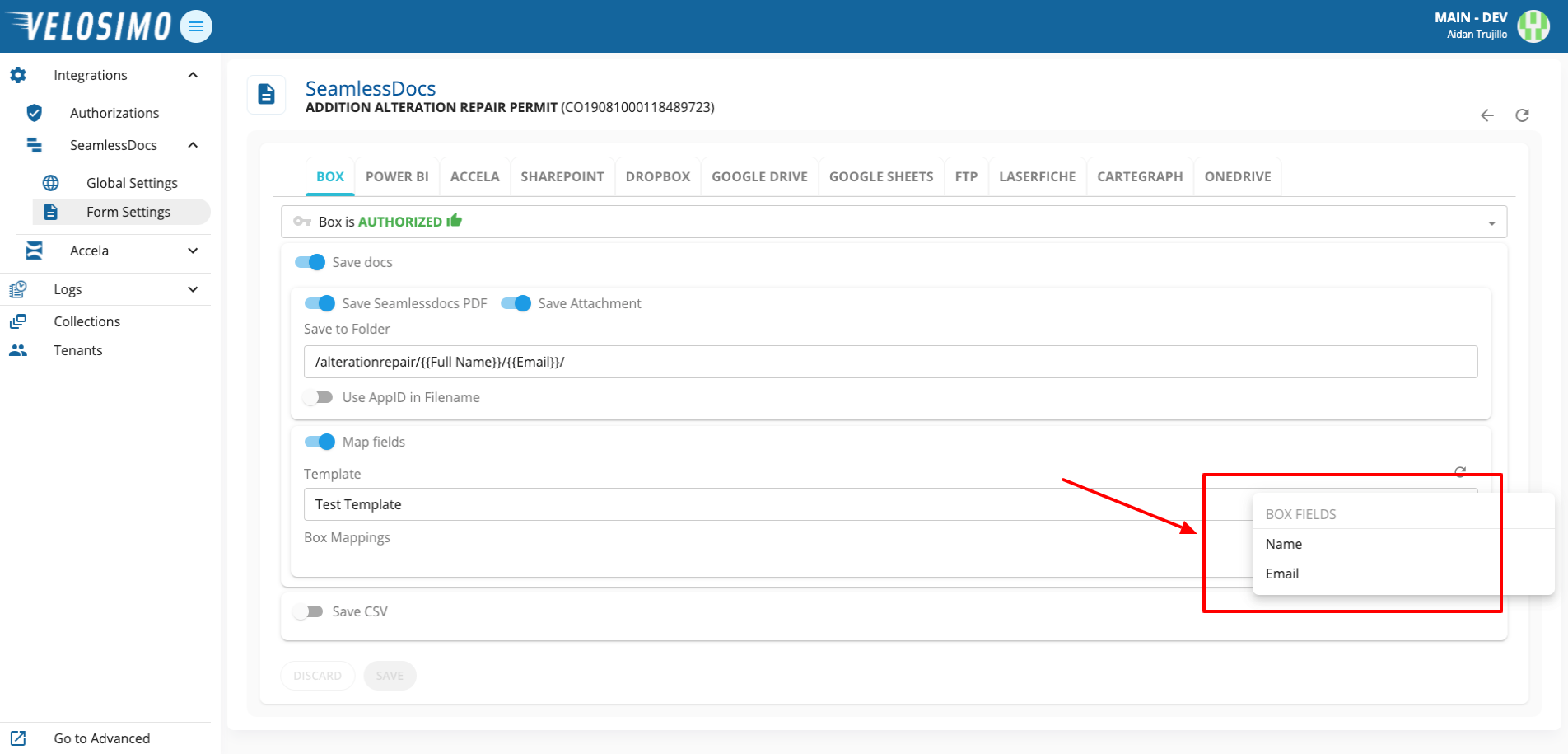This screenshot has height=754, width=1568.
Task: Click the Global Settings globe icon
Action: click(51, 183)
